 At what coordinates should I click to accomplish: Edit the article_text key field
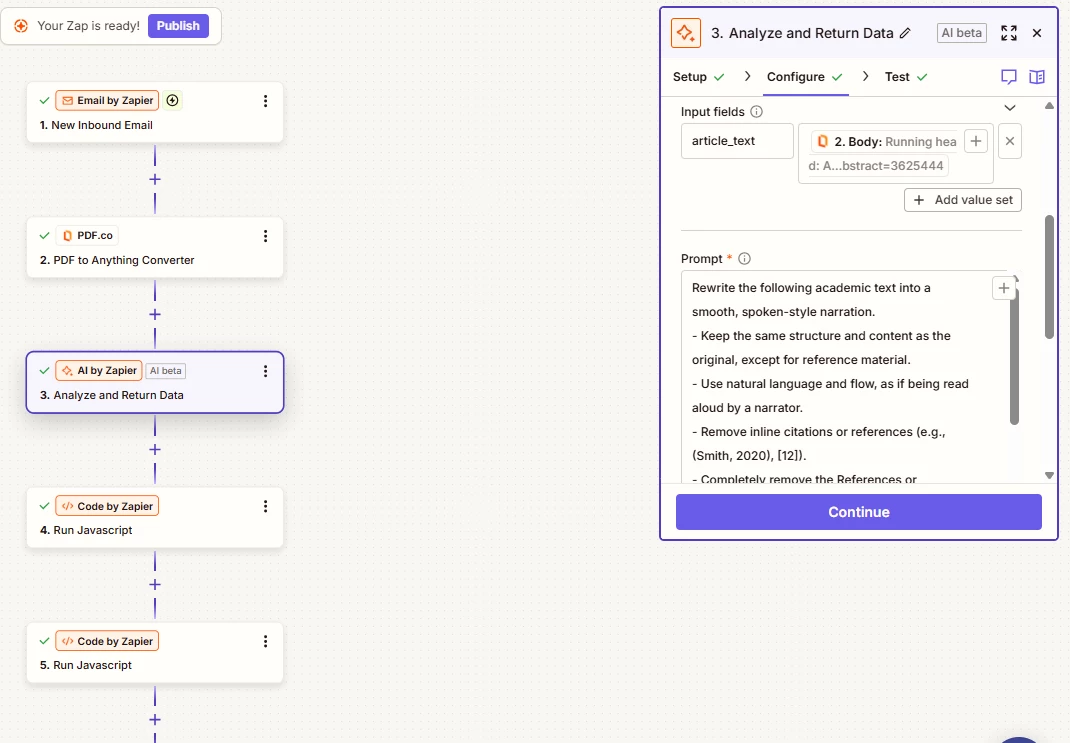point(737,141)
